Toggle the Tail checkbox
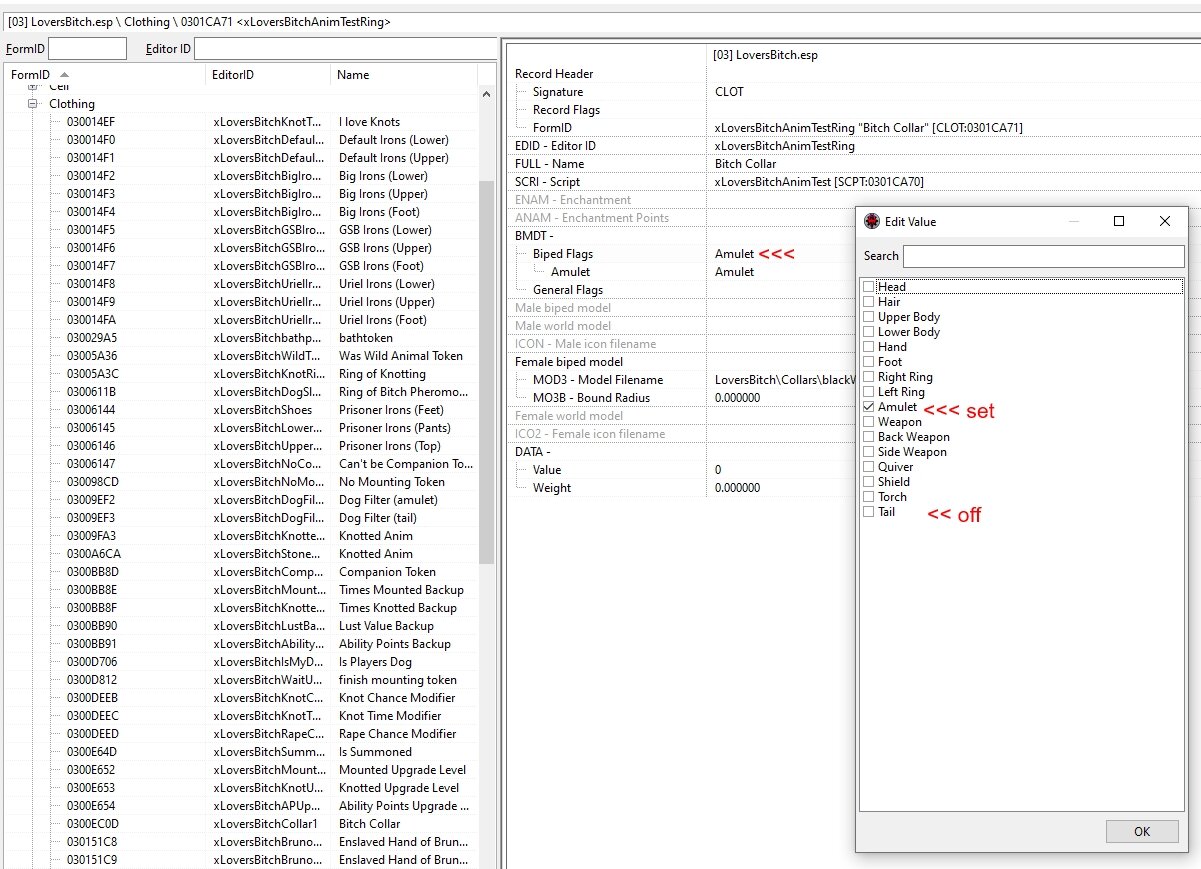The height and width of the screenshot is (869, 1201). 869,512
